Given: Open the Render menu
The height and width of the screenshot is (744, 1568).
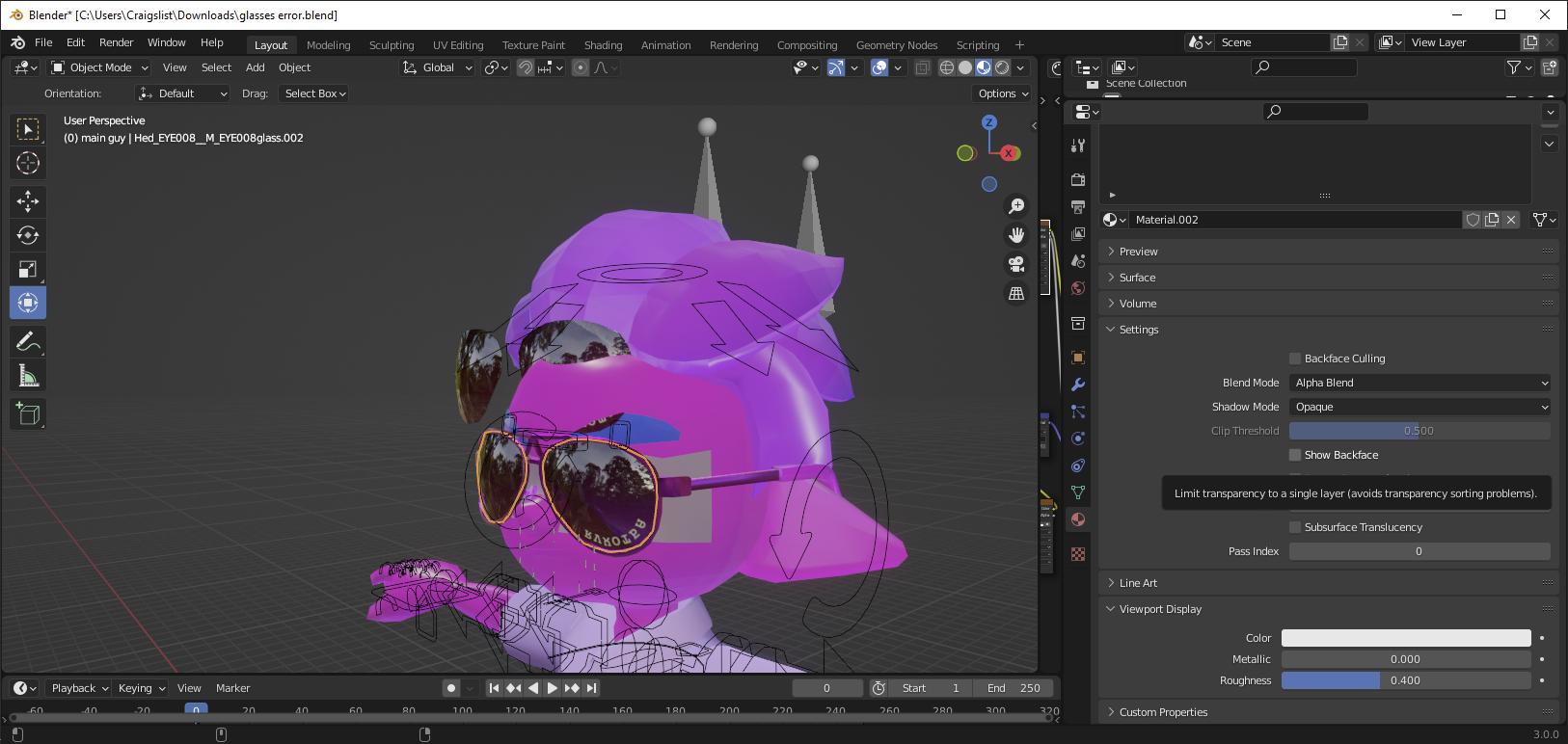Looking at the screenshot, I should click(117, 42).
